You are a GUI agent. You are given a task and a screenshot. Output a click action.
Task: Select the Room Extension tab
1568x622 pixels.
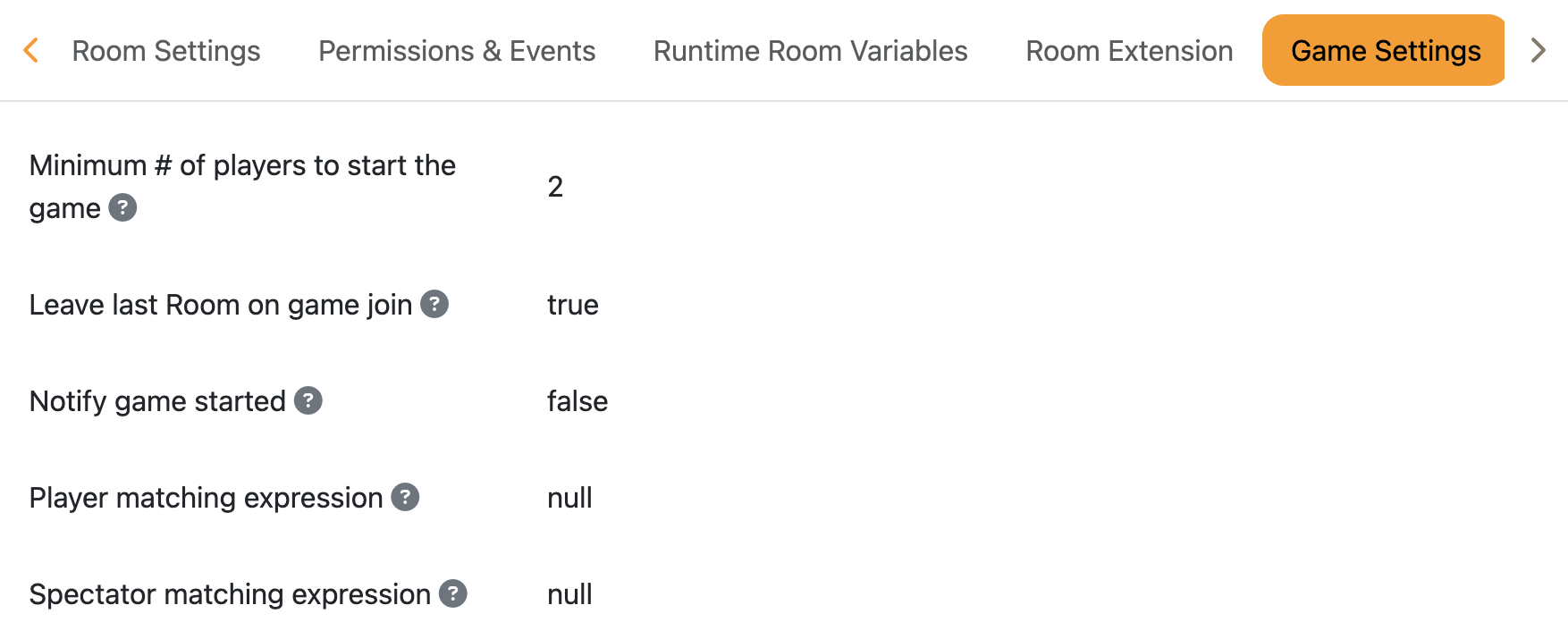[x=1129, y=51]
